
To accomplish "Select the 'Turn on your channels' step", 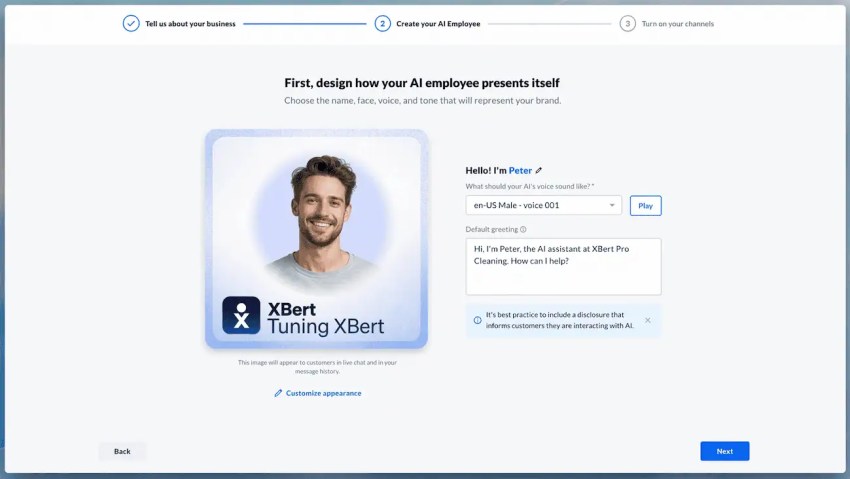I will coord(678,24).
